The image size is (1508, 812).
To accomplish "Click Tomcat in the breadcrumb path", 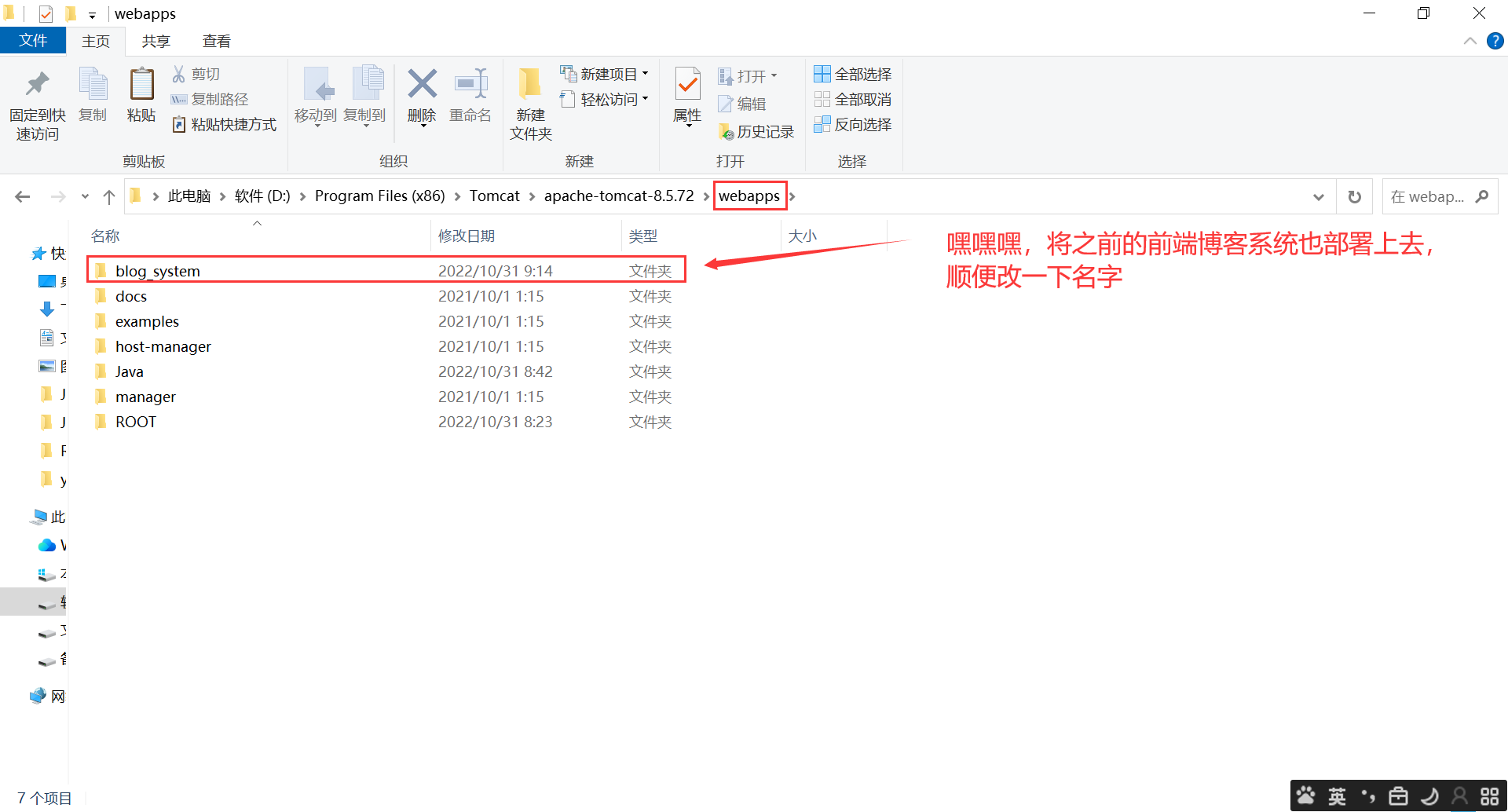I will [x=494, y=196].
